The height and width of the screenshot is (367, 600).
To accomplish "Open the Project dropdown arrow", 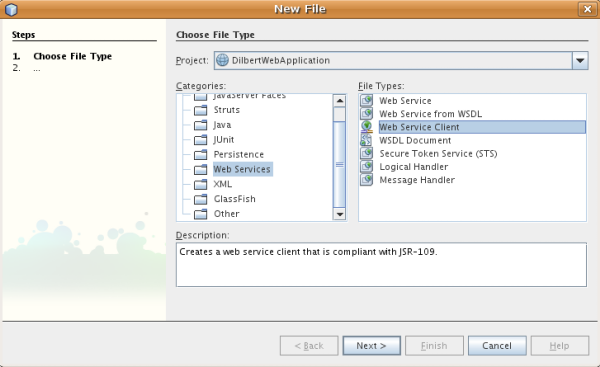I will coord(580,60).
